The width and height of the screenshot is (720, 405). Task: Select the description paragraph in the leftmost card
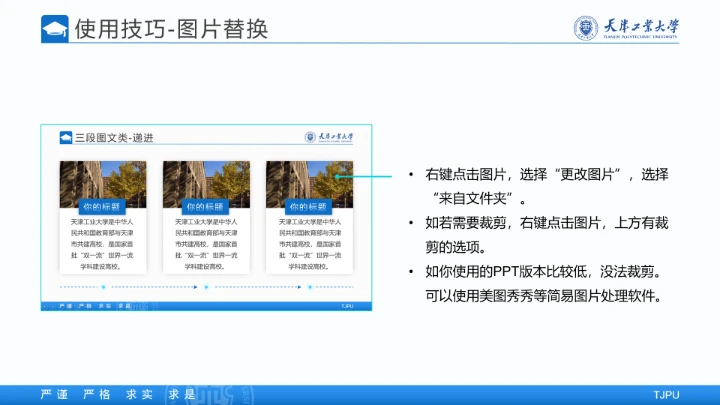102,244
